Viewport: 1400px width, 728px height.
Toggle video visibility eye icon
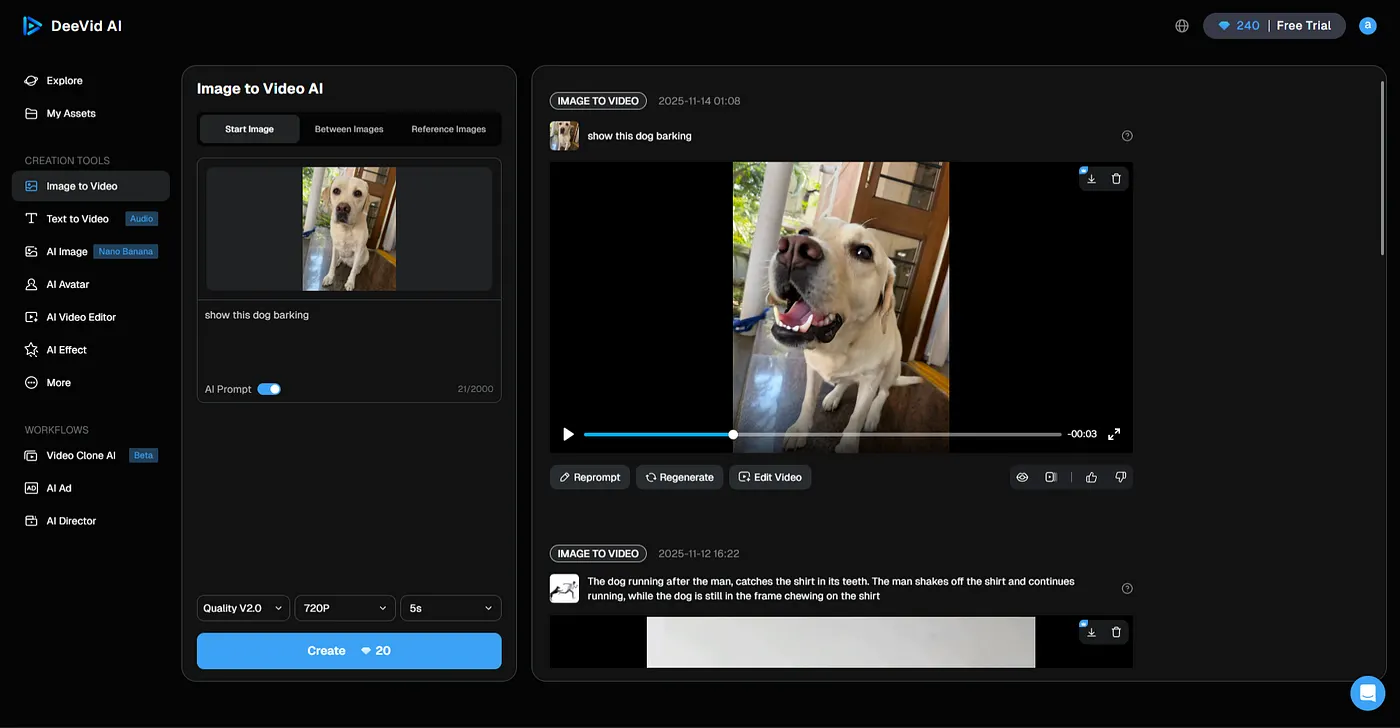pyautogui.click(x=1022, y=478)
